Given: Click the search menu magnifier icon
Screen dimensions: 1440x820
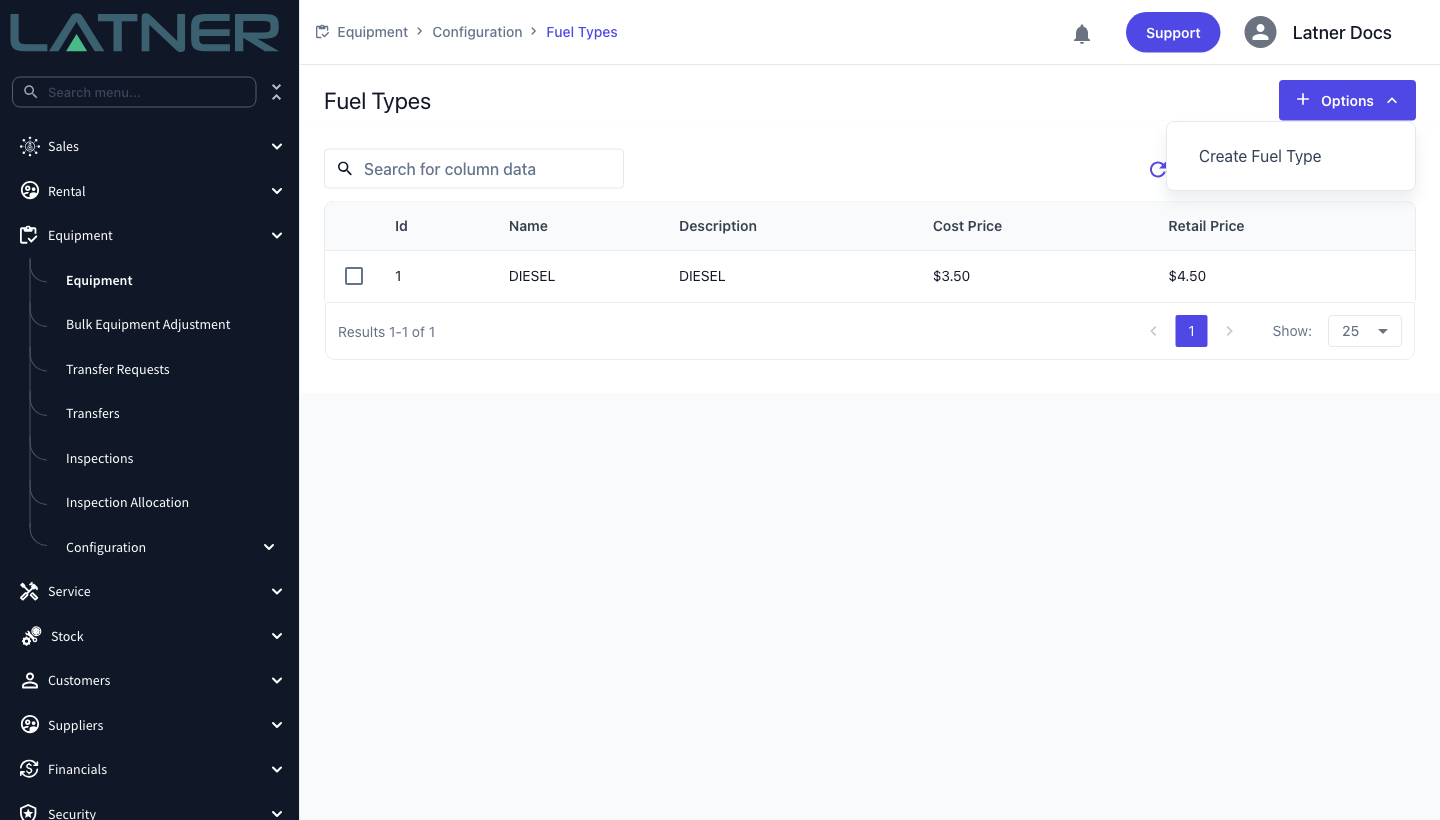Looking at the screenshot, I should click(x=31, y=92).
